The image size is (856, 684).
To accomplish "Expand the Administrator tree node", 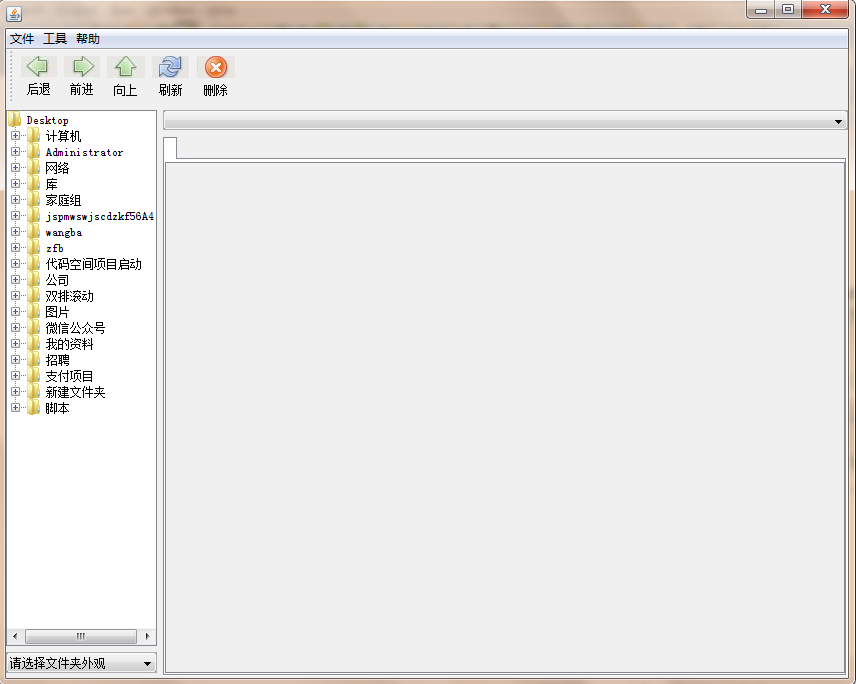I will 15,151.
